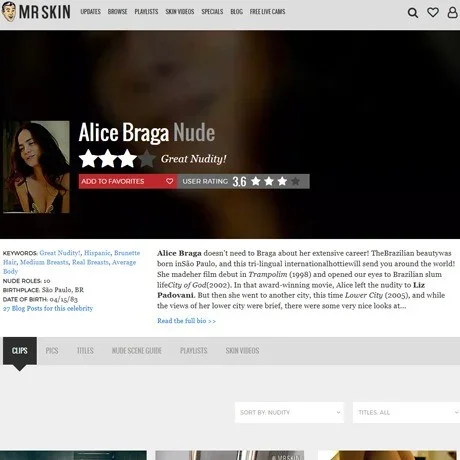Open the Browse menu
The height and width of the screenshot is (460, 460).
(x=117, y=12)
